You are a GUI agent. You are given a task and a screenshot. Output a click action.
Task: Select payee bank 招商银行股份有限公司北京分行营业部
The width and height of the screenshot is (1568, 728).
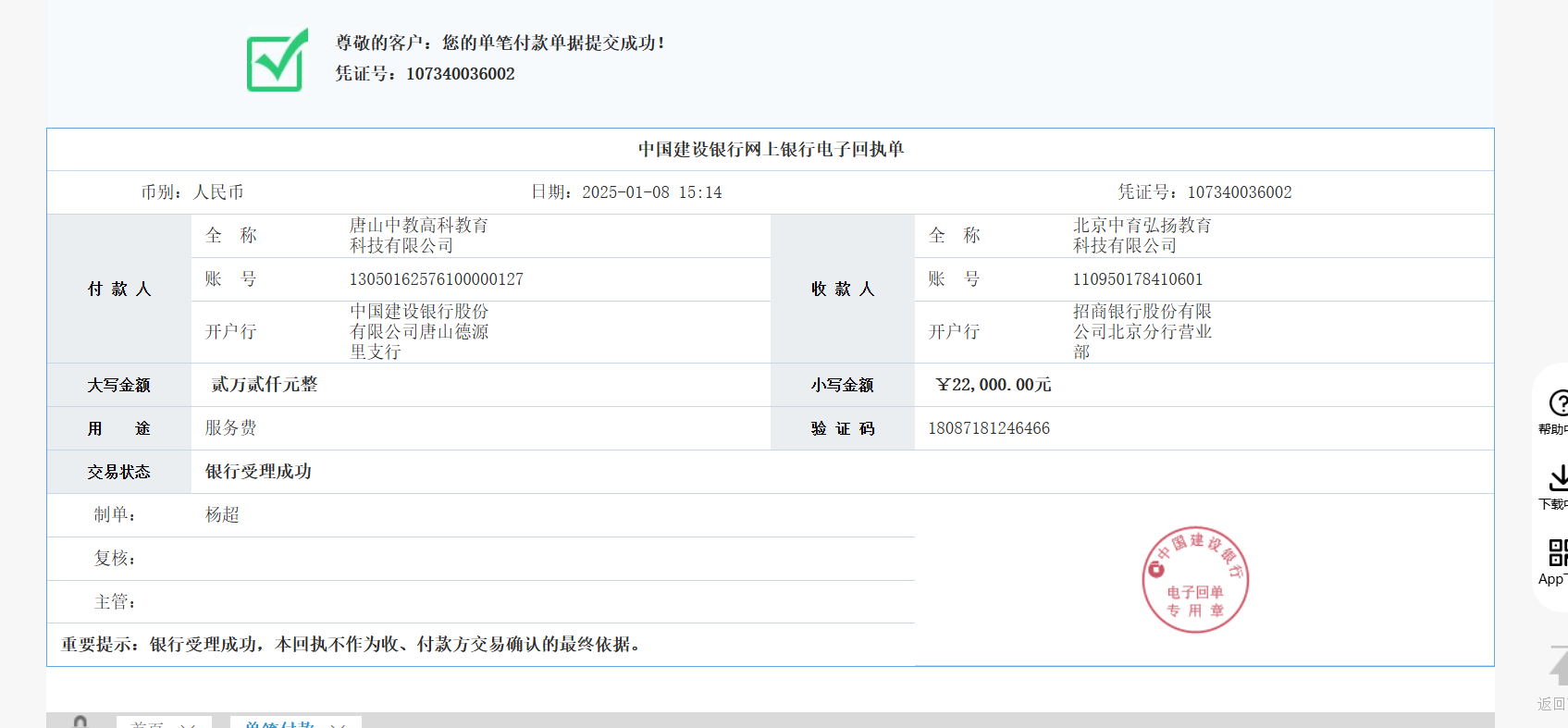1142,332
